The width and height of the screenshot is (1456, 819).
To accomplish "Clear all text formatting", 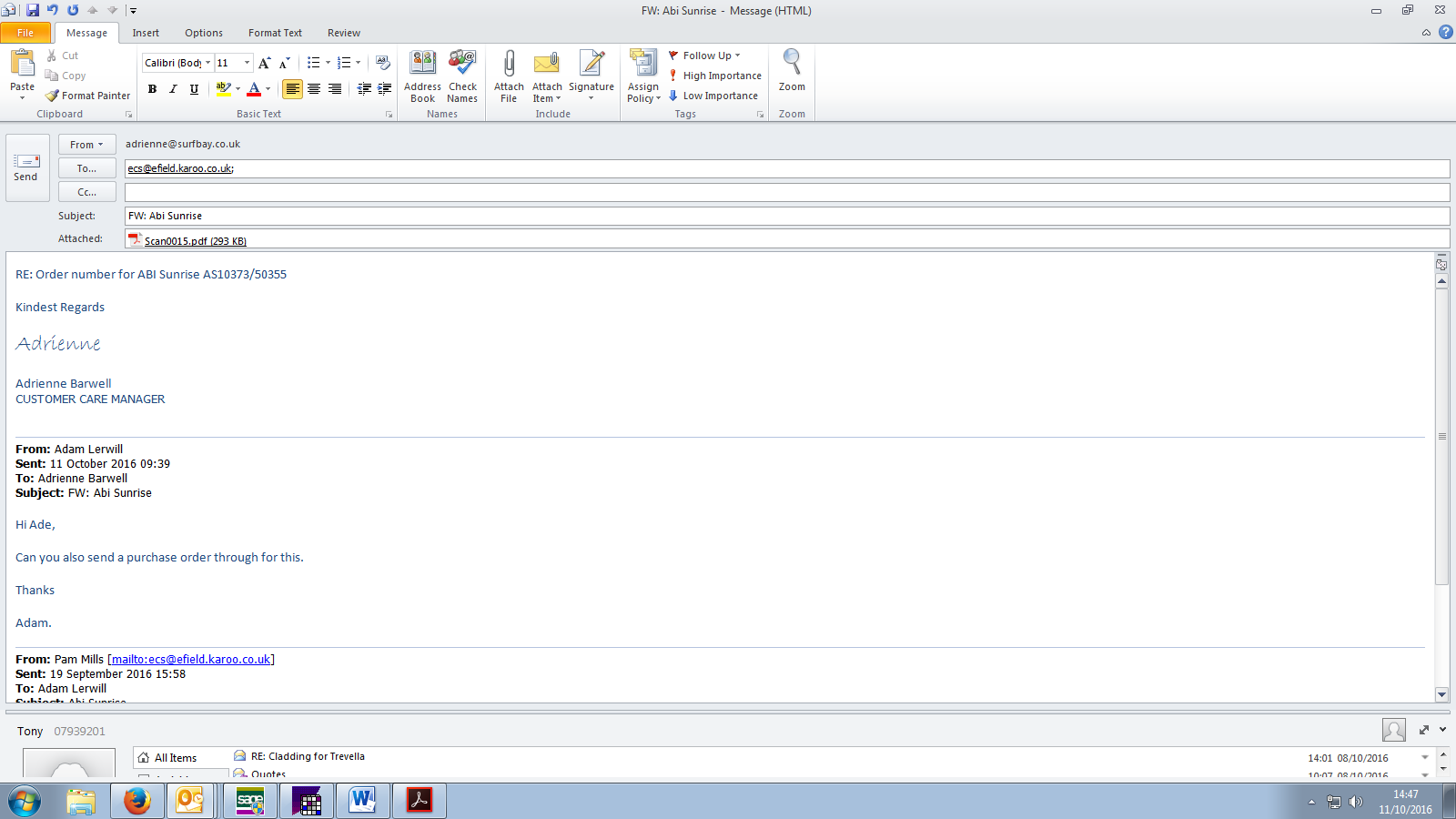I will click(383, 63).
